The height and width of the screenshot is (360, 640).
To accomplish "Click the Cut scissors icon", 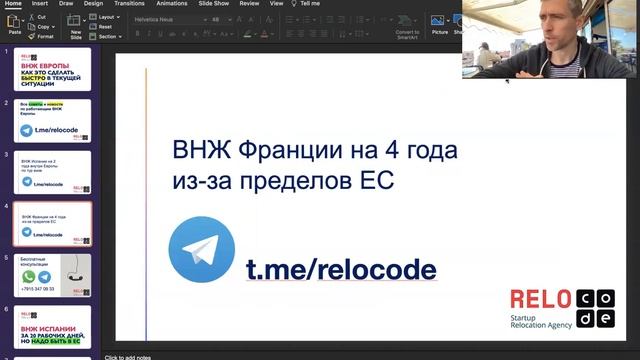I will click(31, 17).
